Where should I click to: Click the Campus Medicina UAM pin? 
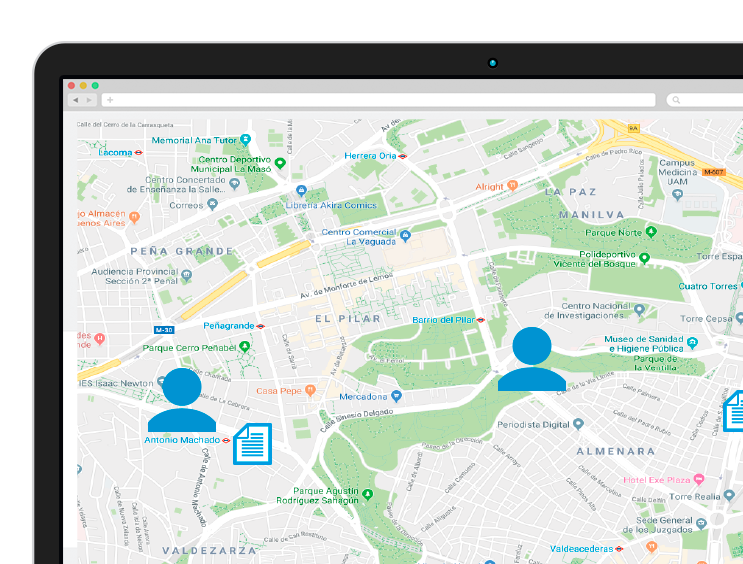pyautogui.click(x=677, y=194)
